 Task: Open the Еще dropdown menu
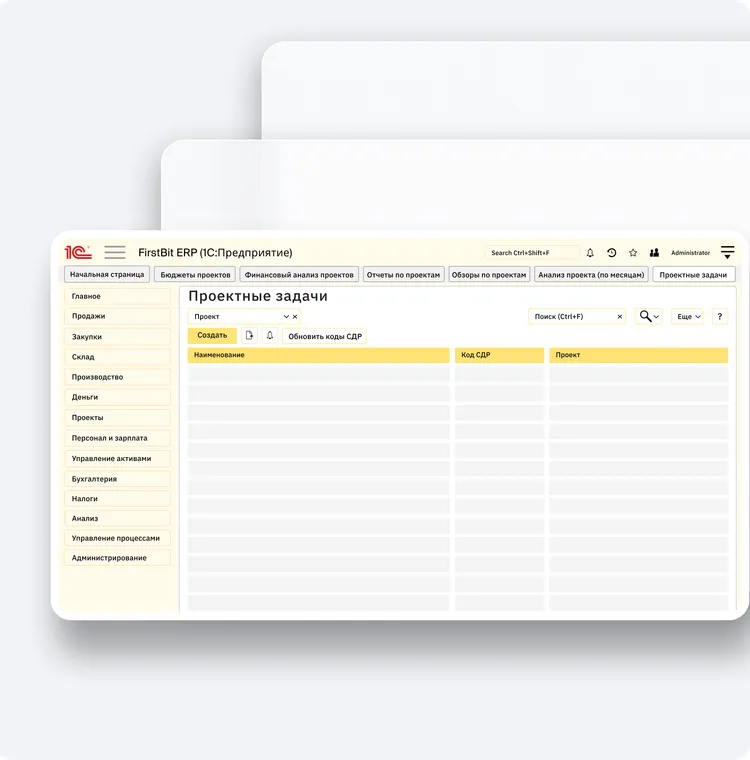[687, 316]
